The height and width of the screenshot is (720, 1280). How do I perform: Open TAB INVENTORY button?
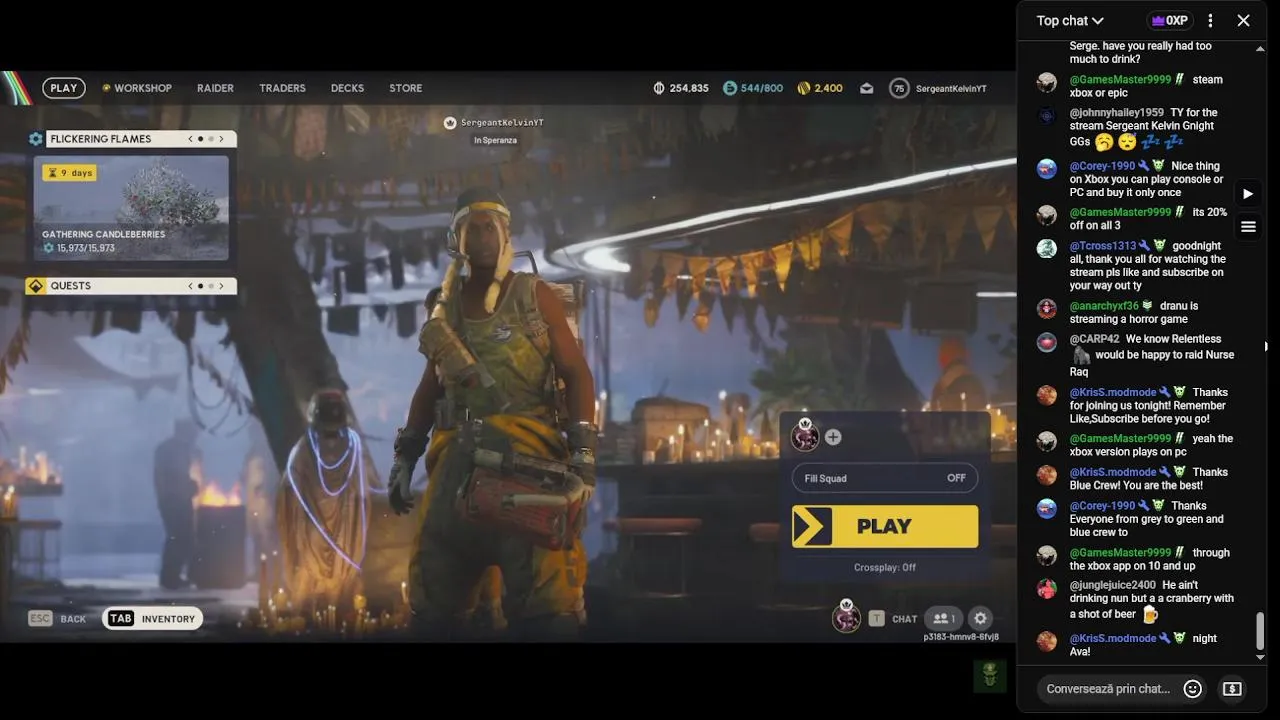click(152, 619)
